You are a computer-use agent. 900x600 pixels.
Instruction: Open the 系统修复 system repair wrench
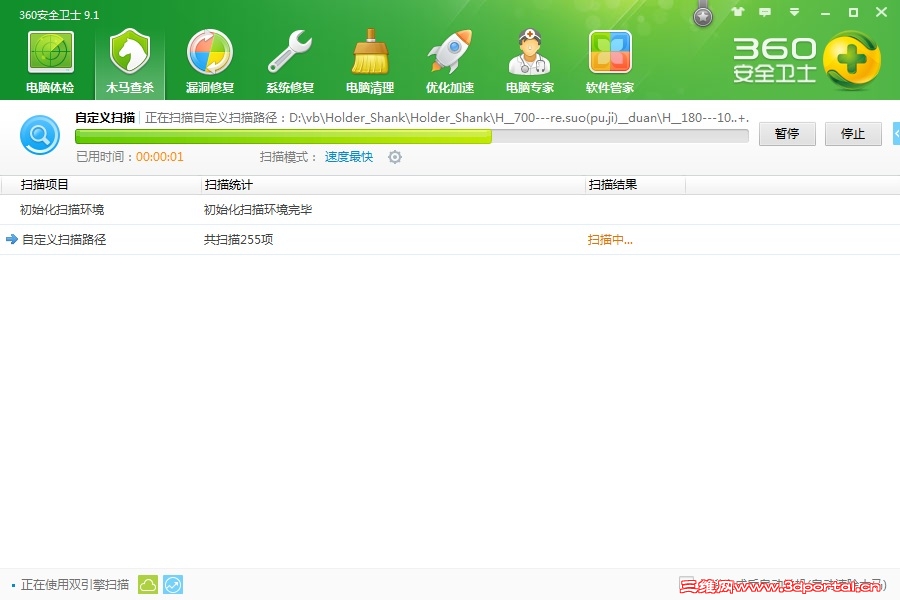[x=290, y=62]
